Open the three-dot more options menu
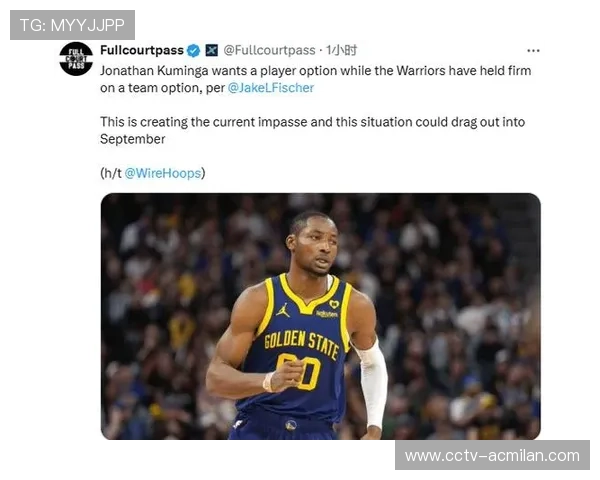 [x=533, y=51]
